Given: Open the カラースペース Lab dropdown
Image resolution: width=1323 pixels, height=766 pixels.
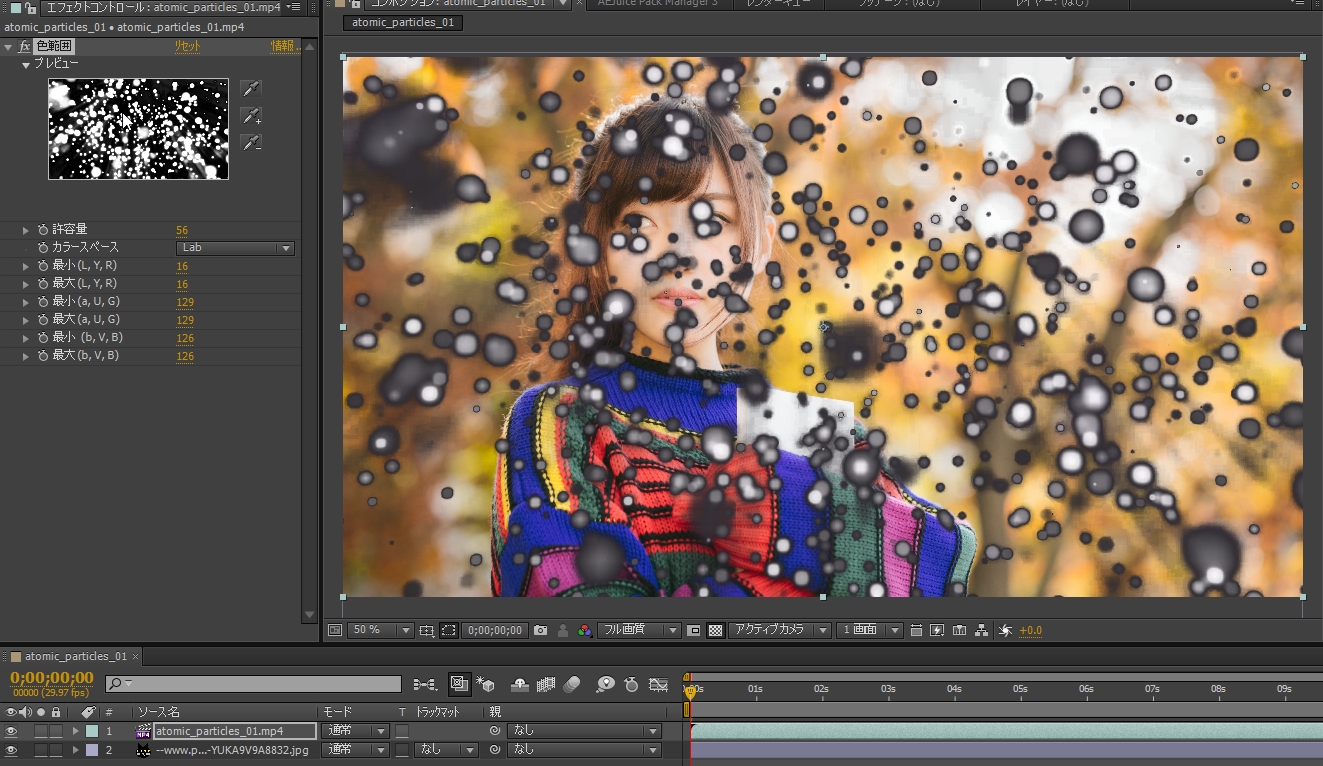Looking at the screenshot, I should point(235,248).
